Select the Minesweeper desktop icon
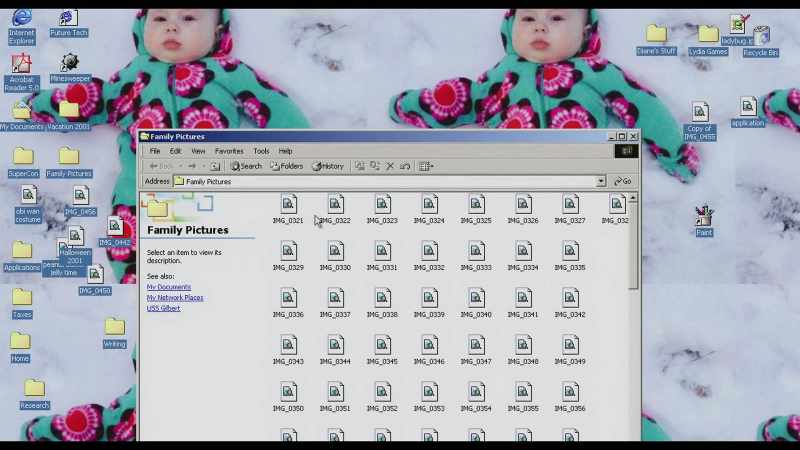 click(x=70, y=68)
